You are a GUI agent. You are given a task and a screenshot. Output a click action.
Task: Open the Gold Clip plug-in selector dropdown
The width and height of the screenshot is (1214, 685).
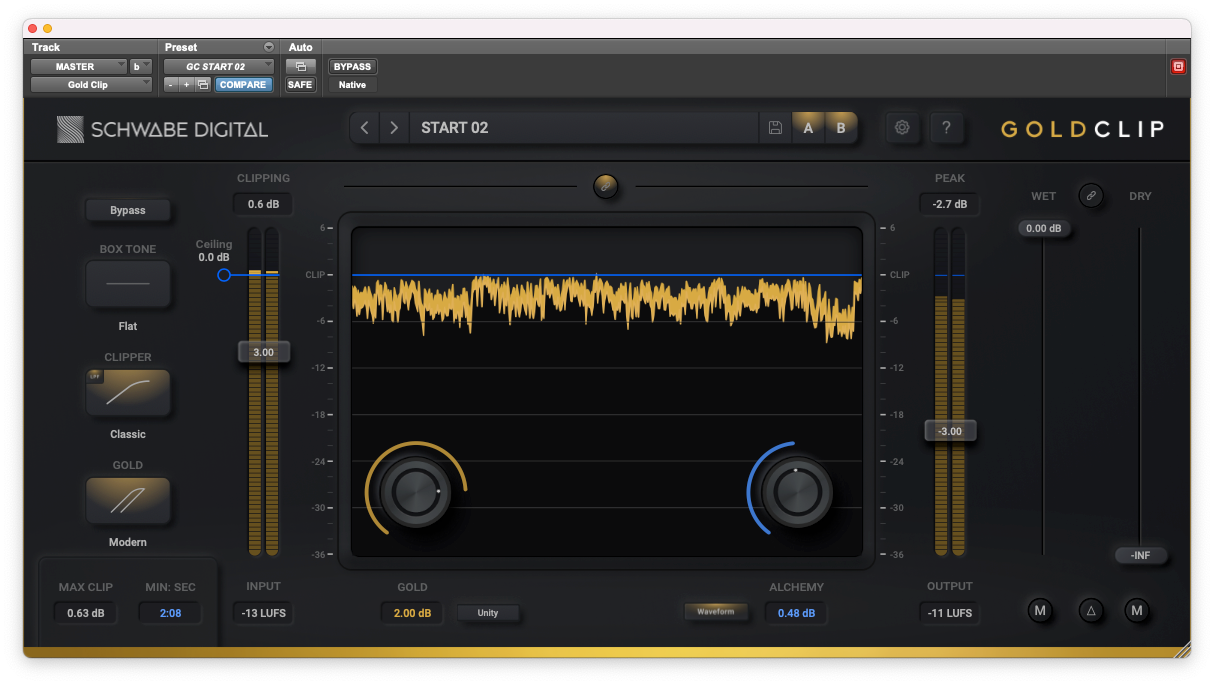pyautogui.click(x=91, y=85)
